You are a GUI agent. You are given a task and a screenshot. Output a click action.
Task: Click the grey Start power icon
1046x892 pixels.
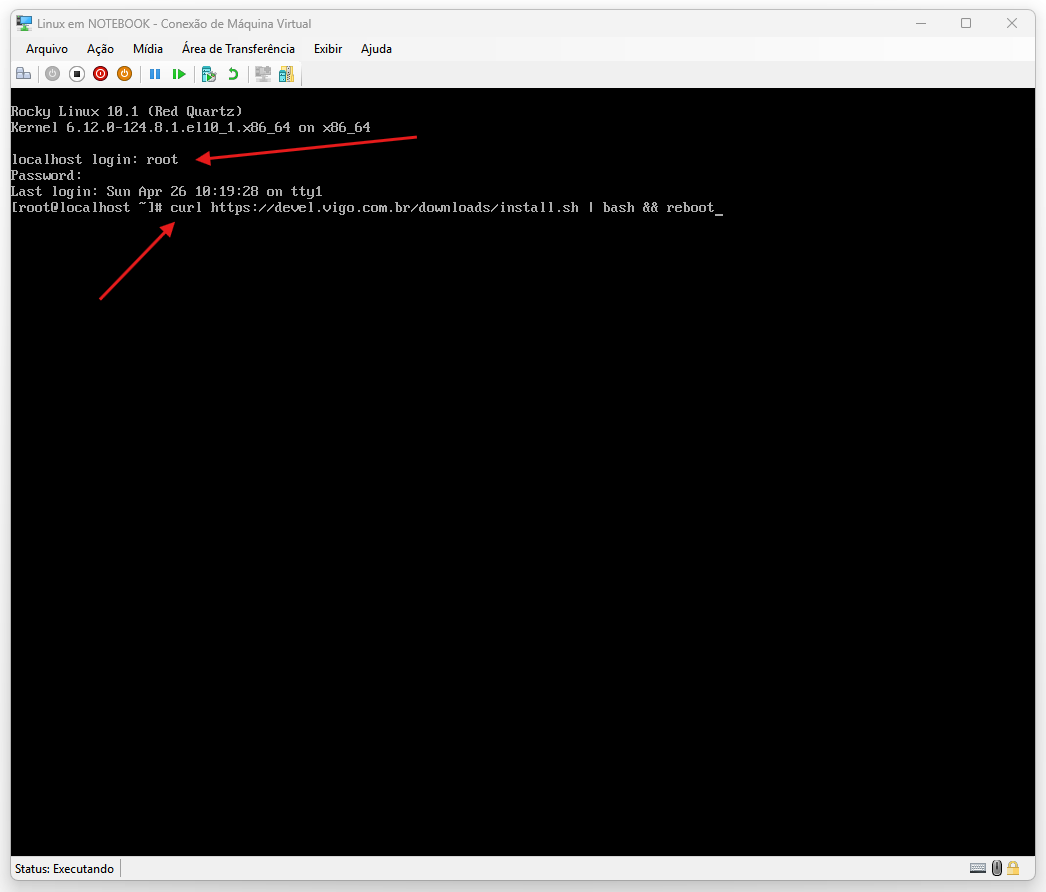tap(52, 74)
